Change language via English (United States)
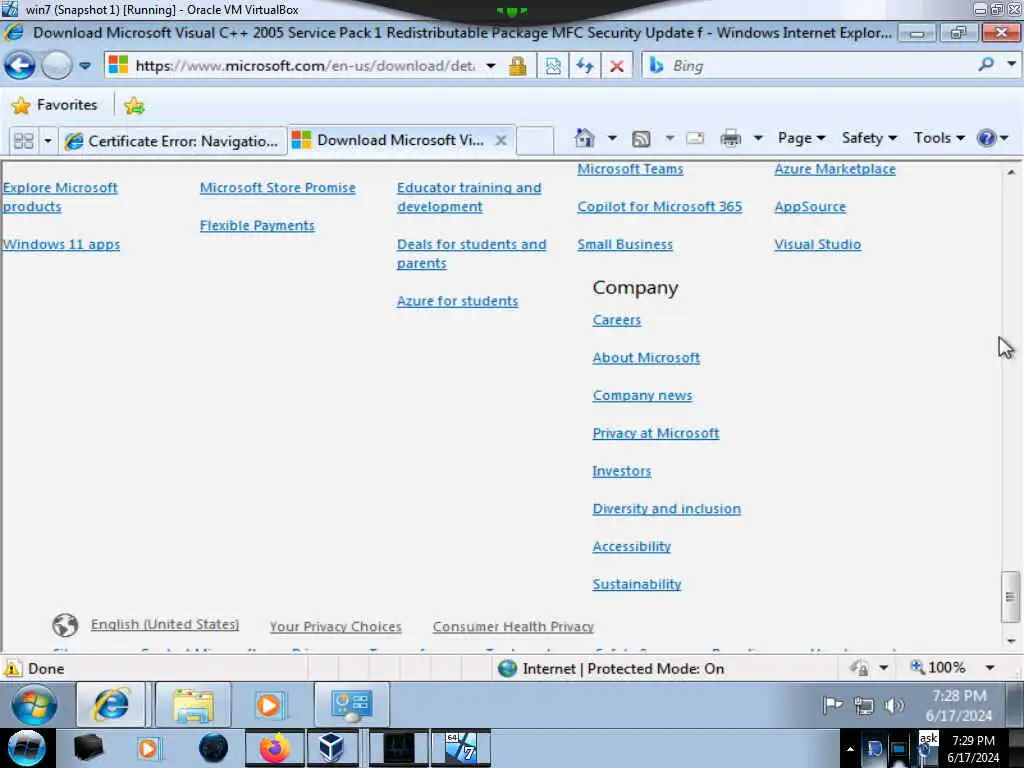This screenshot has height=768, width=1024. click(165, 624)
